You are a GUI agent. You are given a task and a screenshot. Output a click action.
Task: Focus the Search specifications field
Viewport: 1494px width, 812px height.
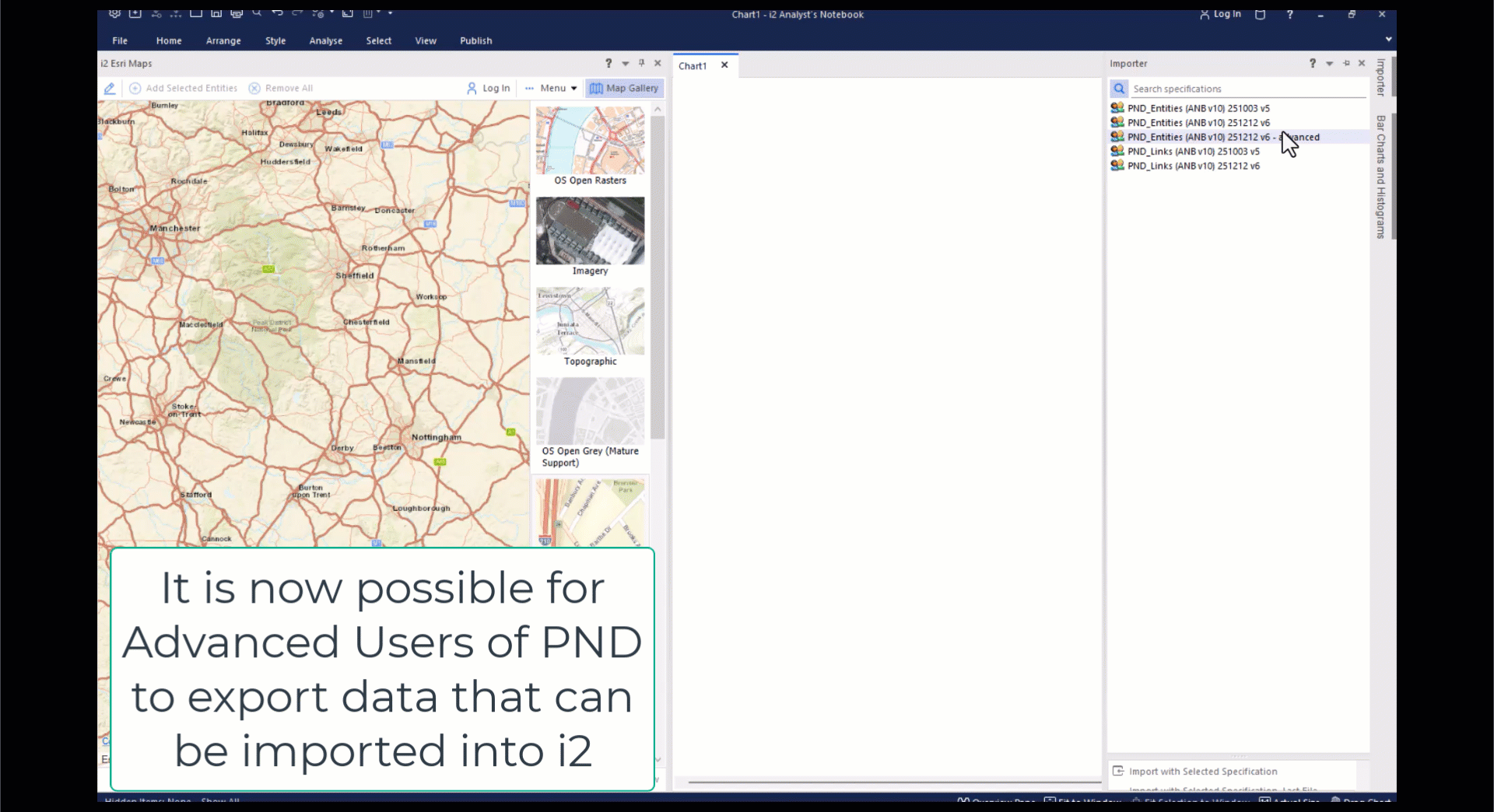click(1245, 89)
